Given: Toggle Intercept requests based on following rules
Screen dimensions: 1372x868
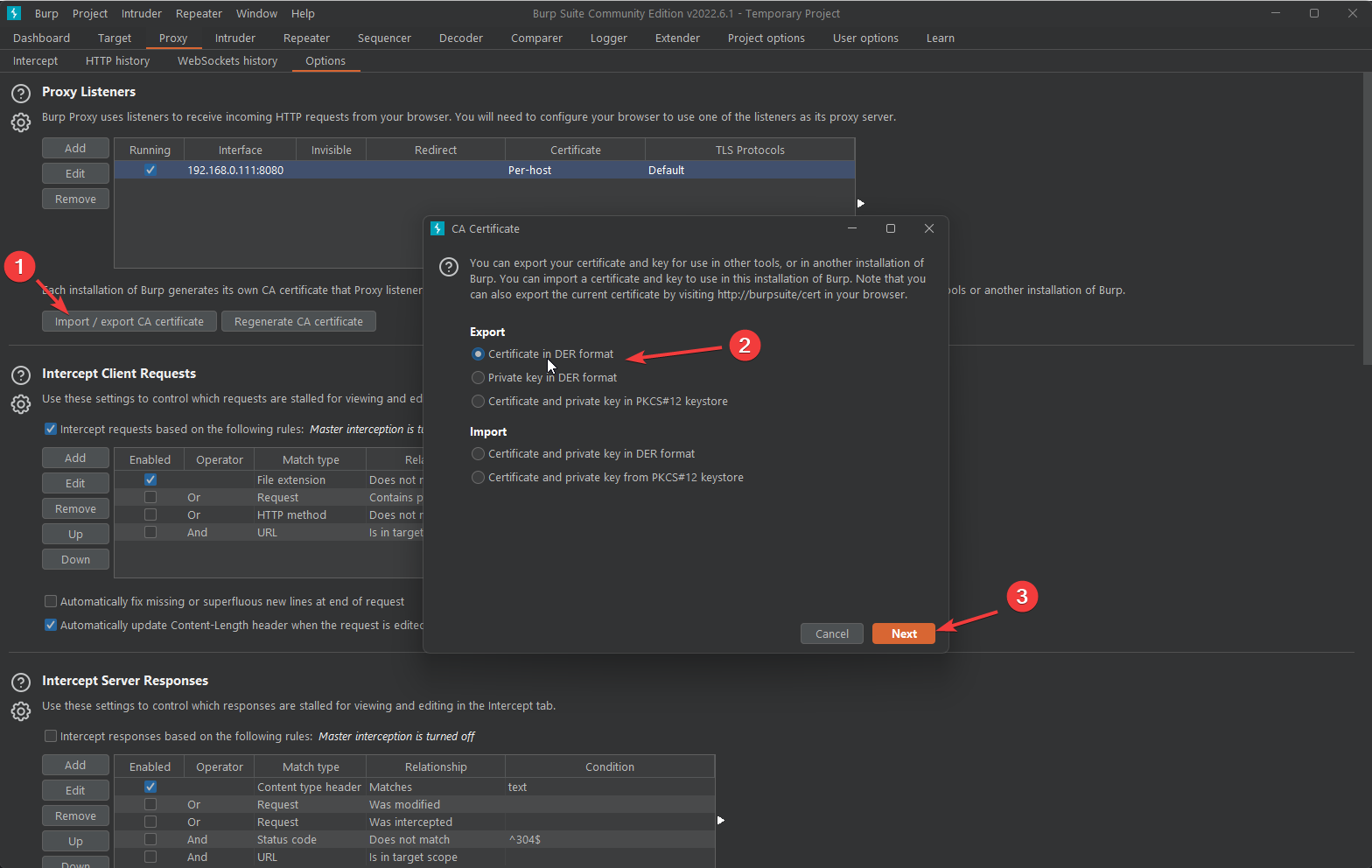Looking at the screenshot, I should [51, 429].
